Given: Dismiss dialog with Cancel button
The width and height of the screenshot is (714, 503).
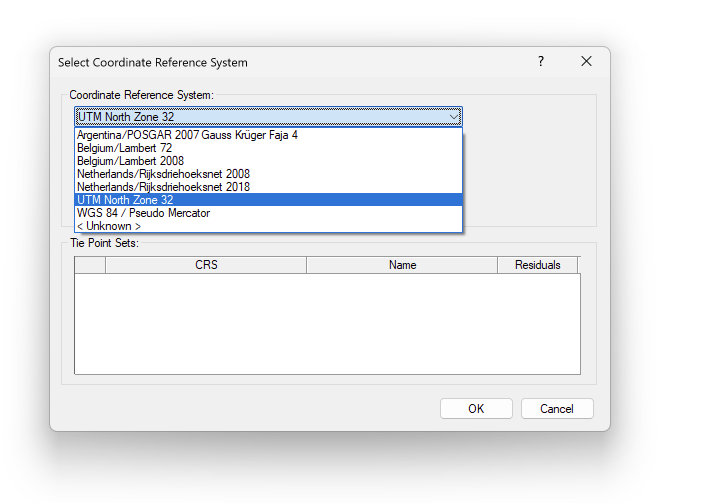Looking at the screenshot, I should [557, 409].
